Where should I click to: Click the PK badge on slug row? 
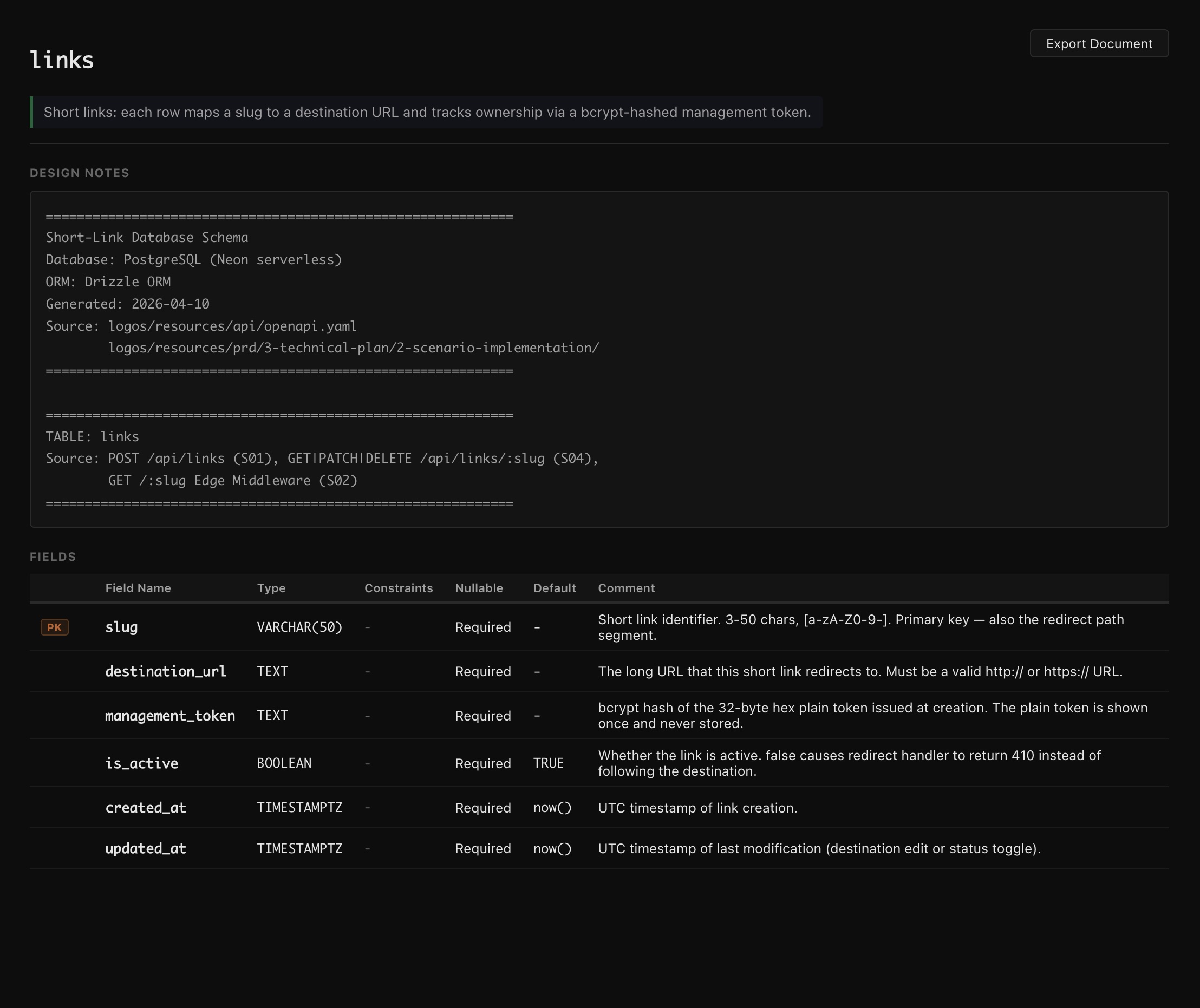click(x=54, y=627)
